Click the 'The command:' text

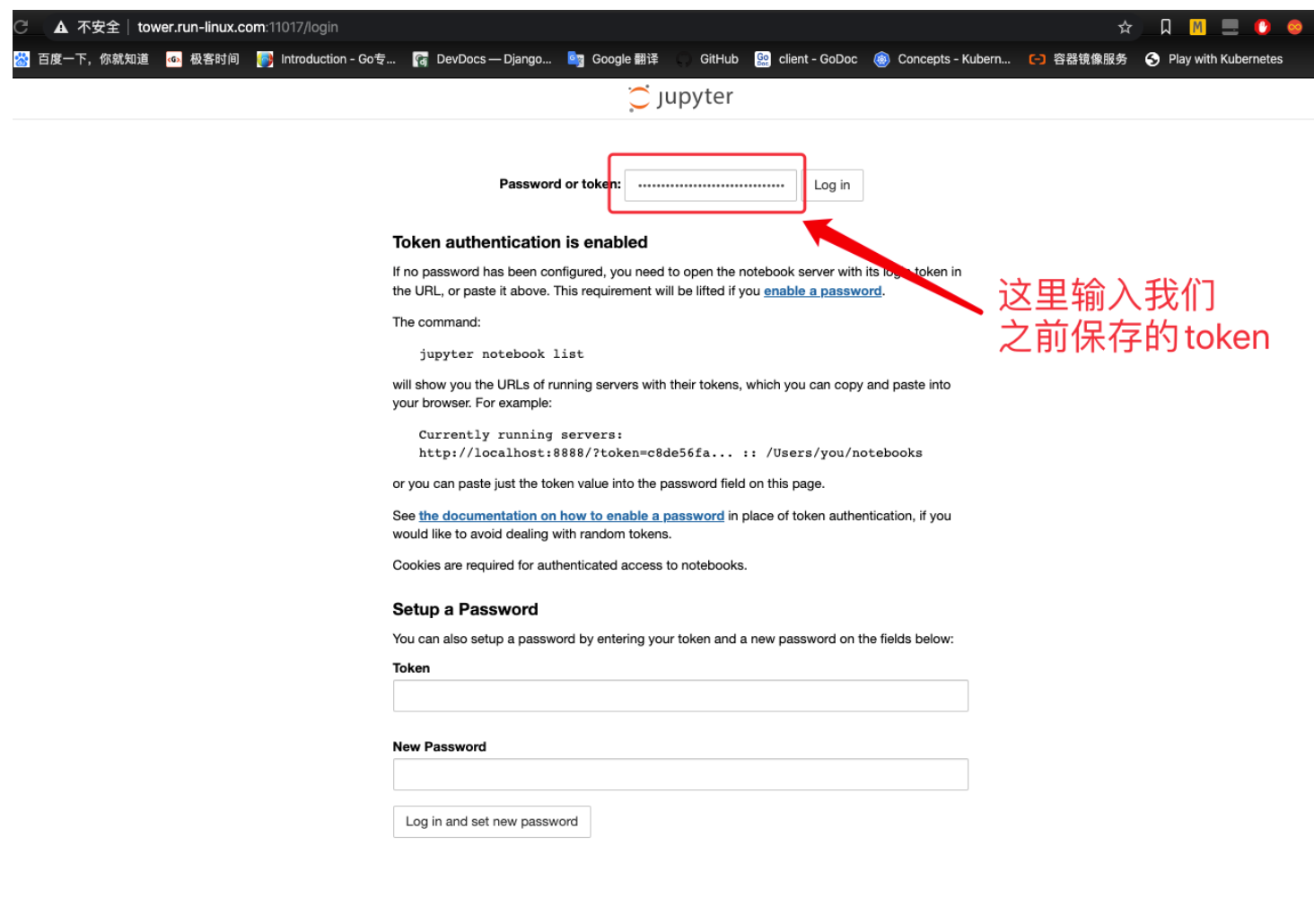[x=436, y=322]
